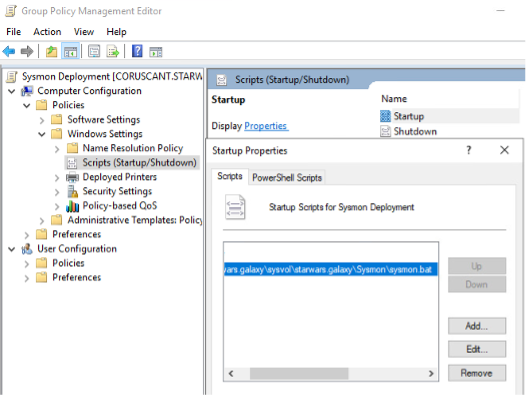Open the Help menu
The width and height of the screenshot is (526, 396).
[x=116, y=32]
